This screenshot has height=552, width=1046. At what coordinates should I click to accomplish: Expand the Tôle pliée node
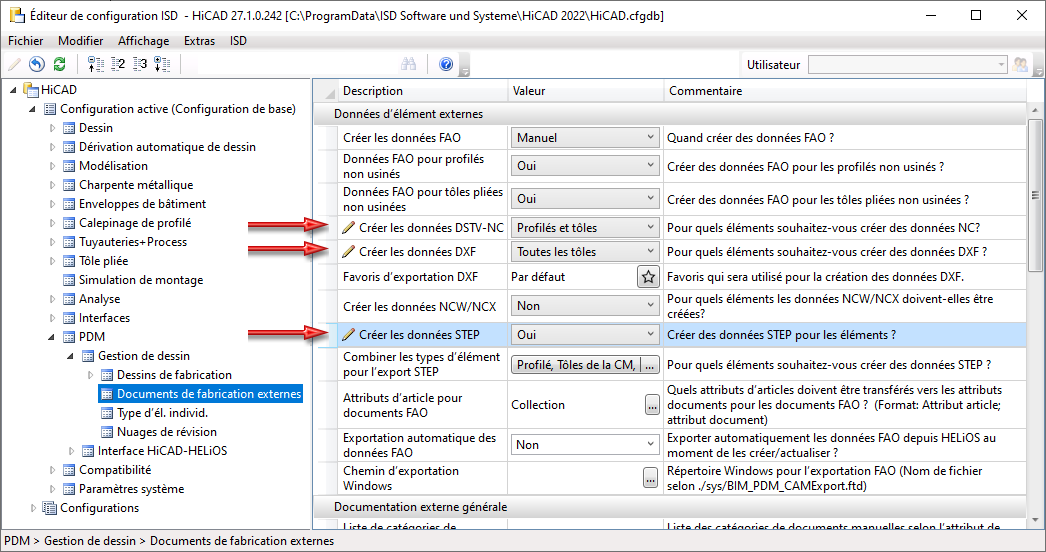[52, 261]
